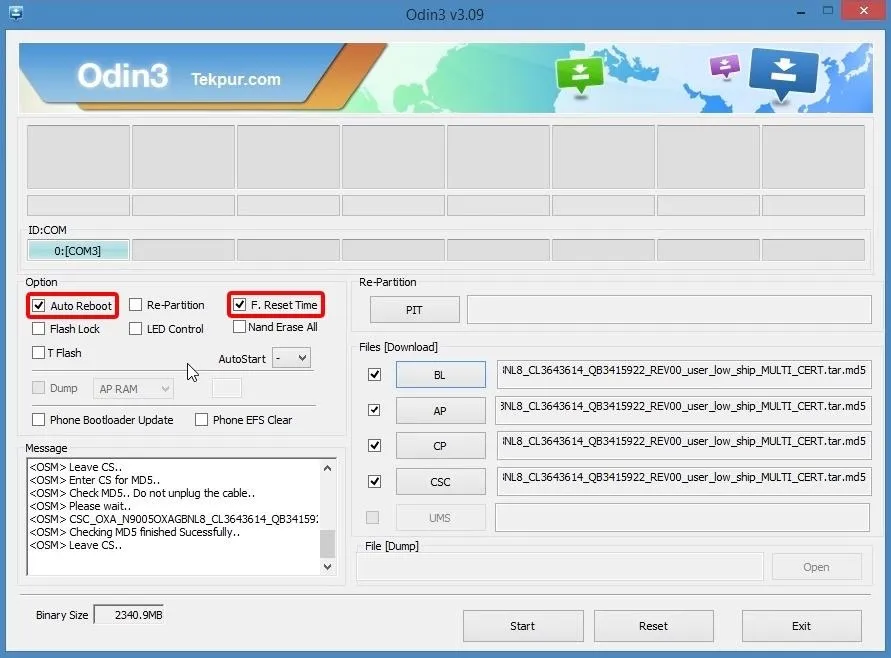Click the Message log scrollbar thumb

coord(327,543)
